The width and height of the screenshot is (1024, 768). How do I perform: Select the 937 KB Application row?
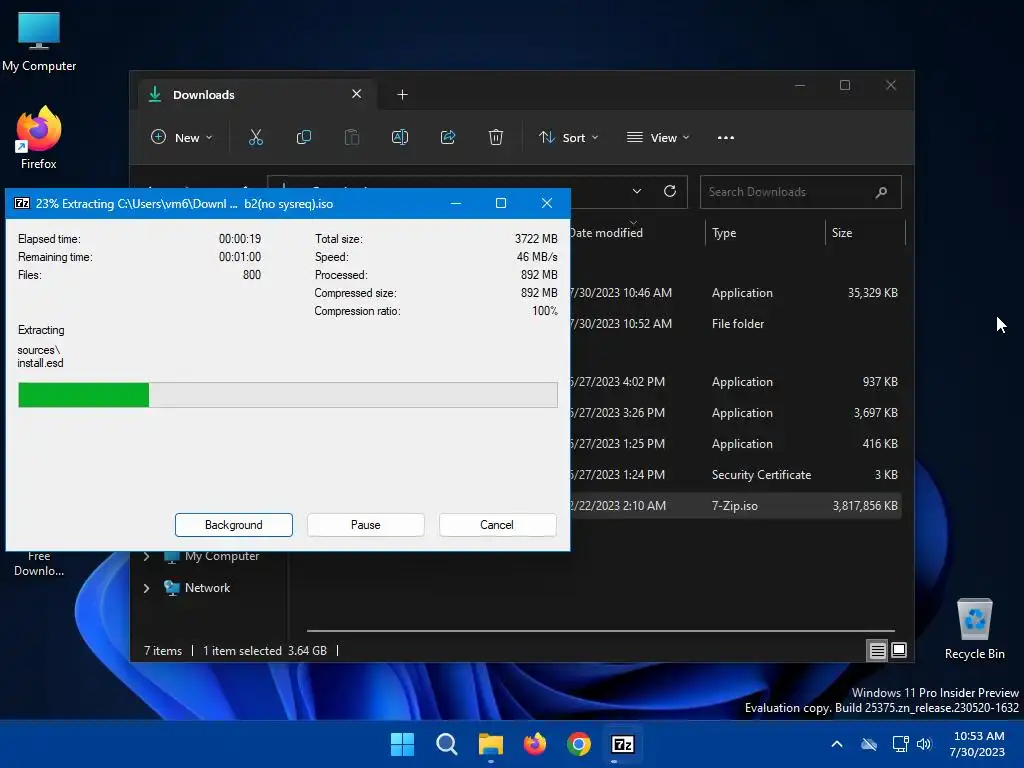coord(735,382)
